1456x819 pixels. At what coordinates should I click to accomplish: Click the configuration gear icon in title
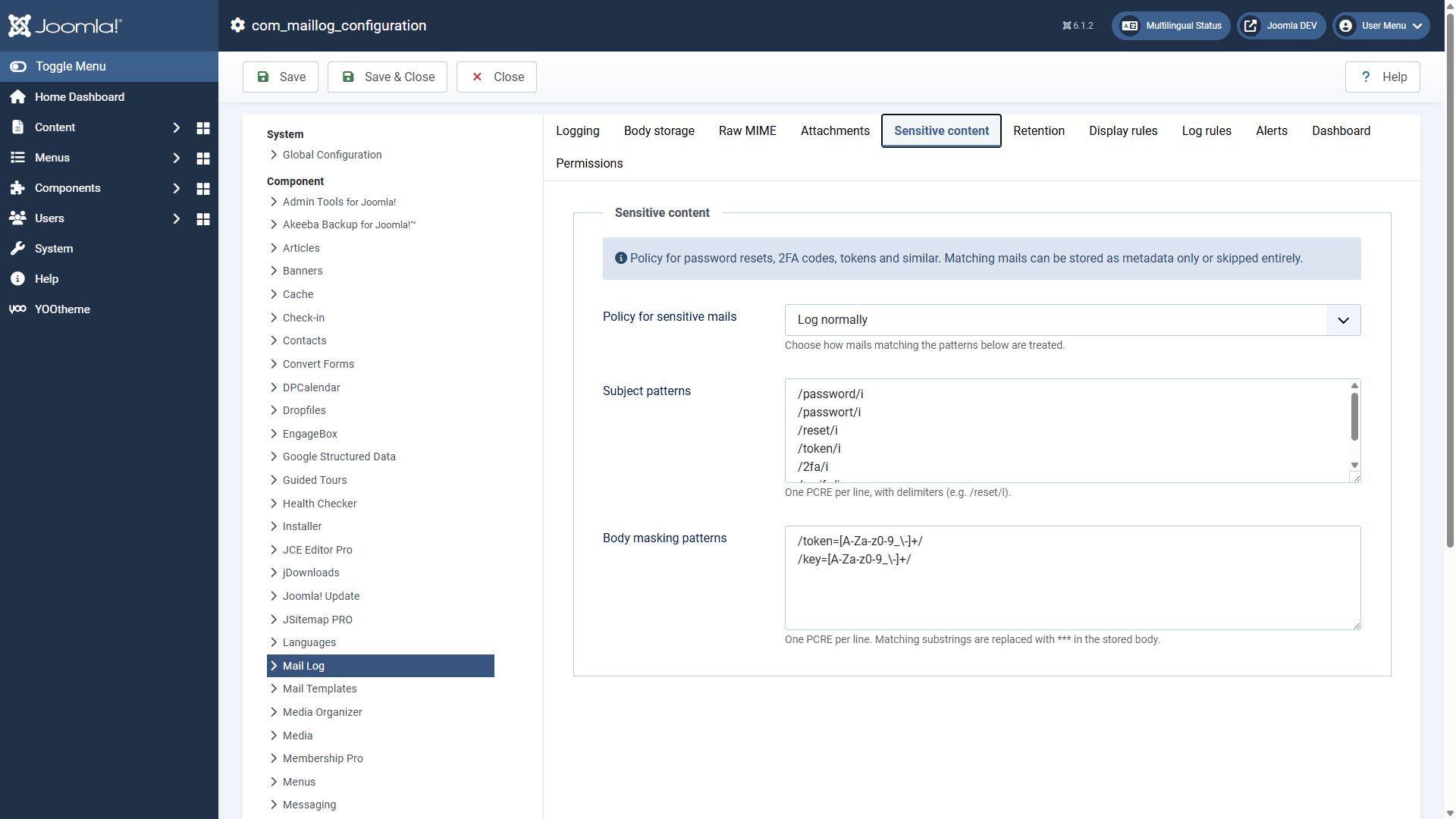(x=237, y=25)
